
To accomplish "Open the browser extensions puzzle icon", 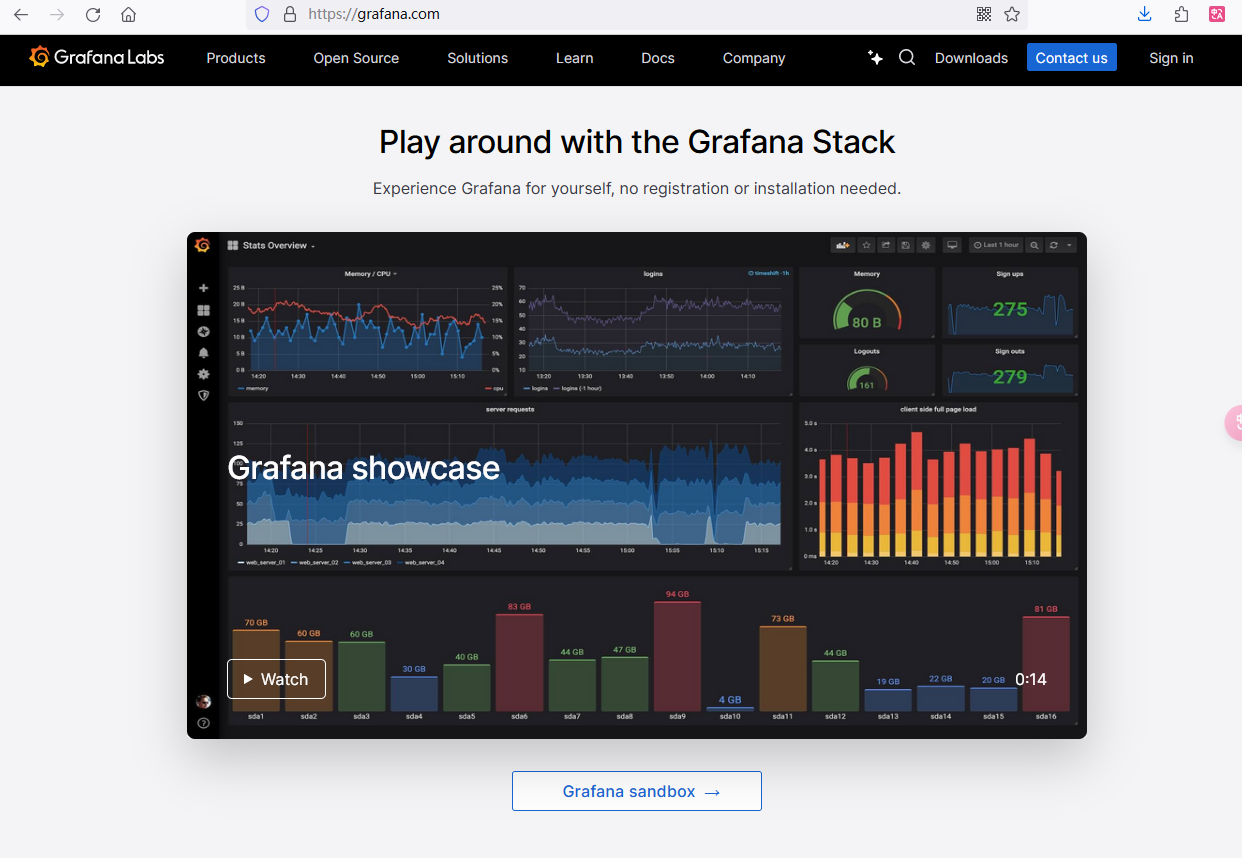I will 1181,14.
